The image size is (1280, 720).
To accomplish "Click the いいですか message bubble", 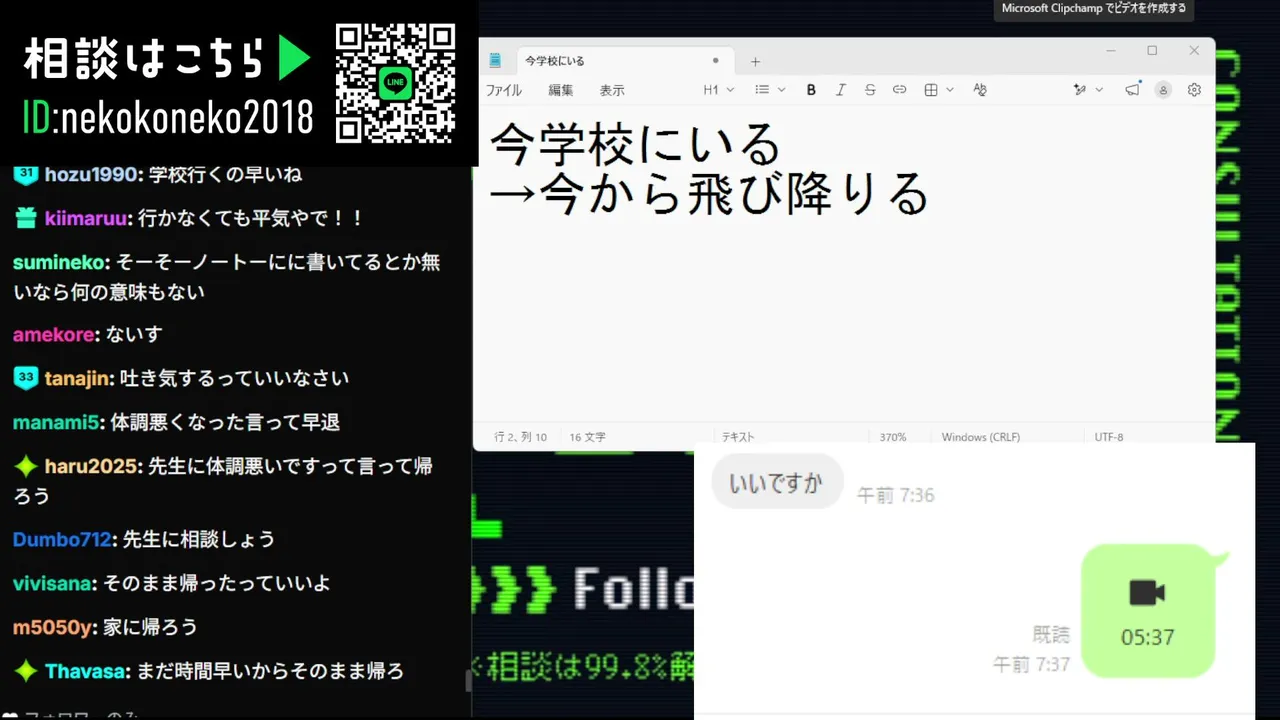I will 777,483.
